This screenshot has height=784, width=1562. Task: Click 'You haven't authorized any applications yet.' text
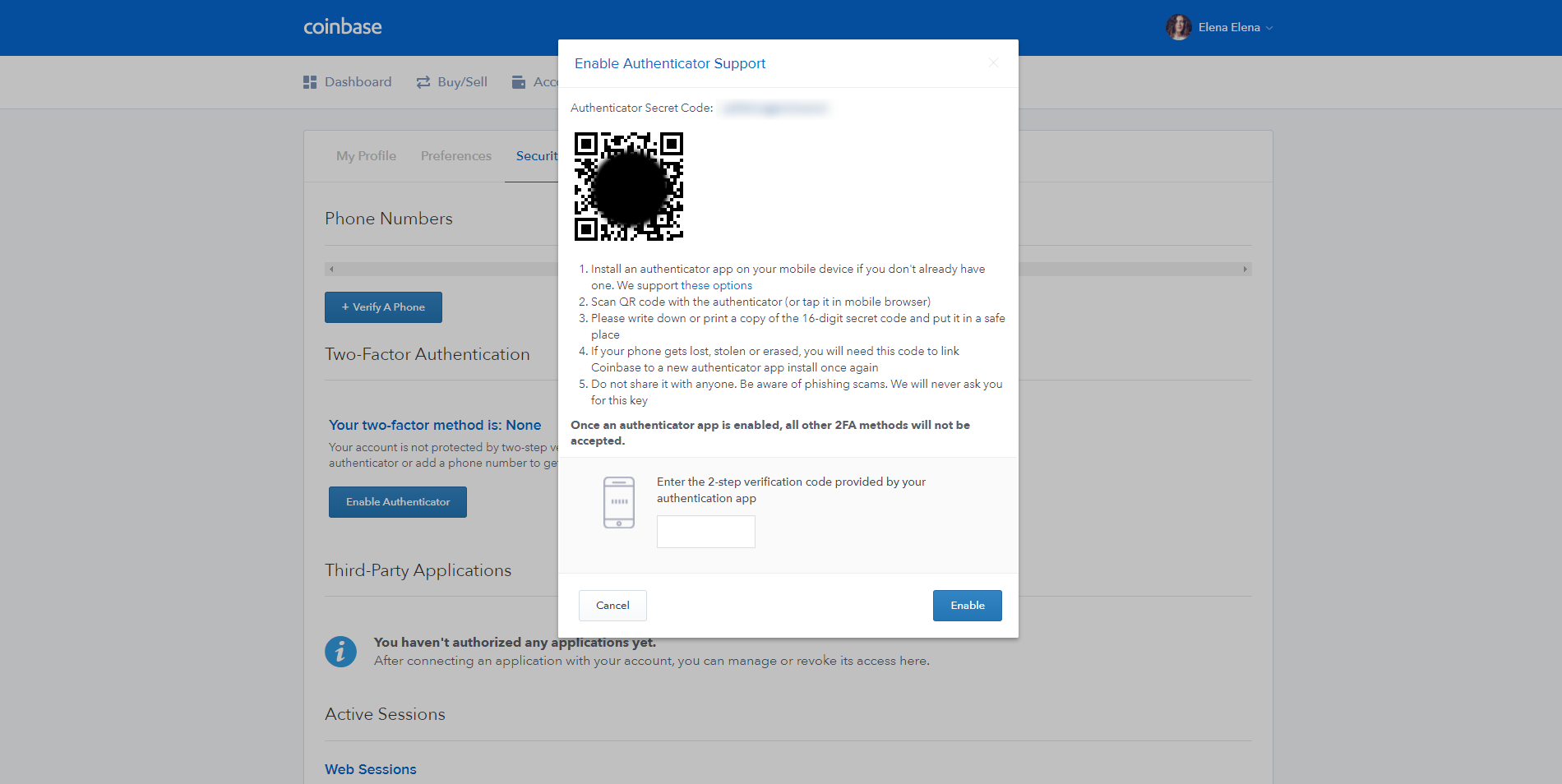515,643
